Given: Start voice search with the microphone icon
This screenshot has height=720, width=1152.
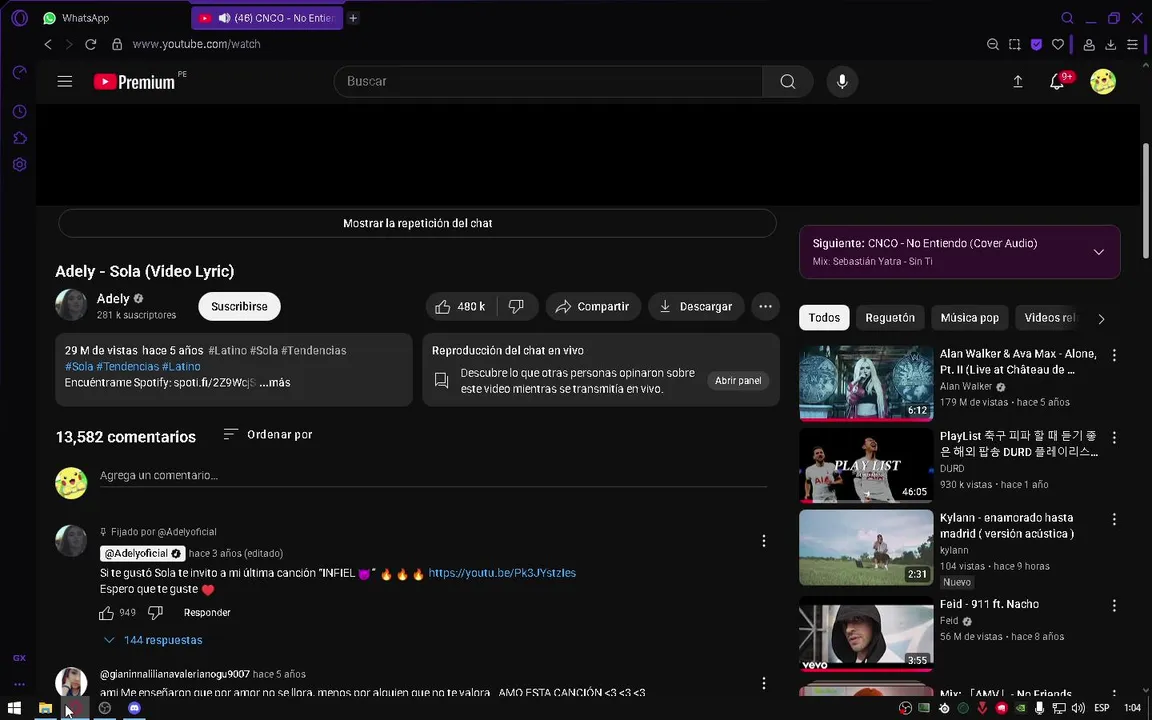Looking at the screenshot, I should 842,82.
